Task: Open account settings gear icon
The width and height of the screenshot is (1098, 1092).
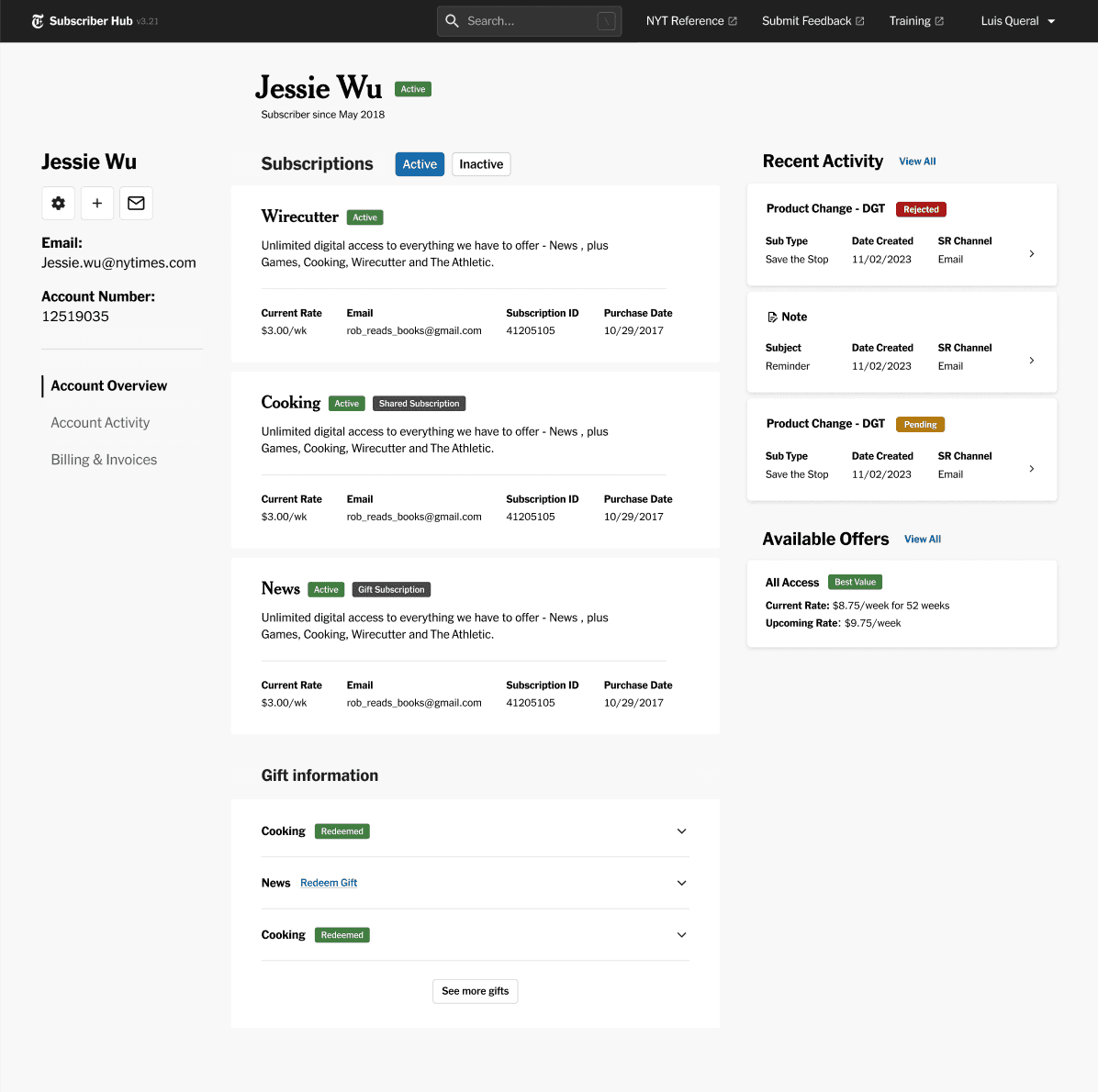Action: point(58,203)
